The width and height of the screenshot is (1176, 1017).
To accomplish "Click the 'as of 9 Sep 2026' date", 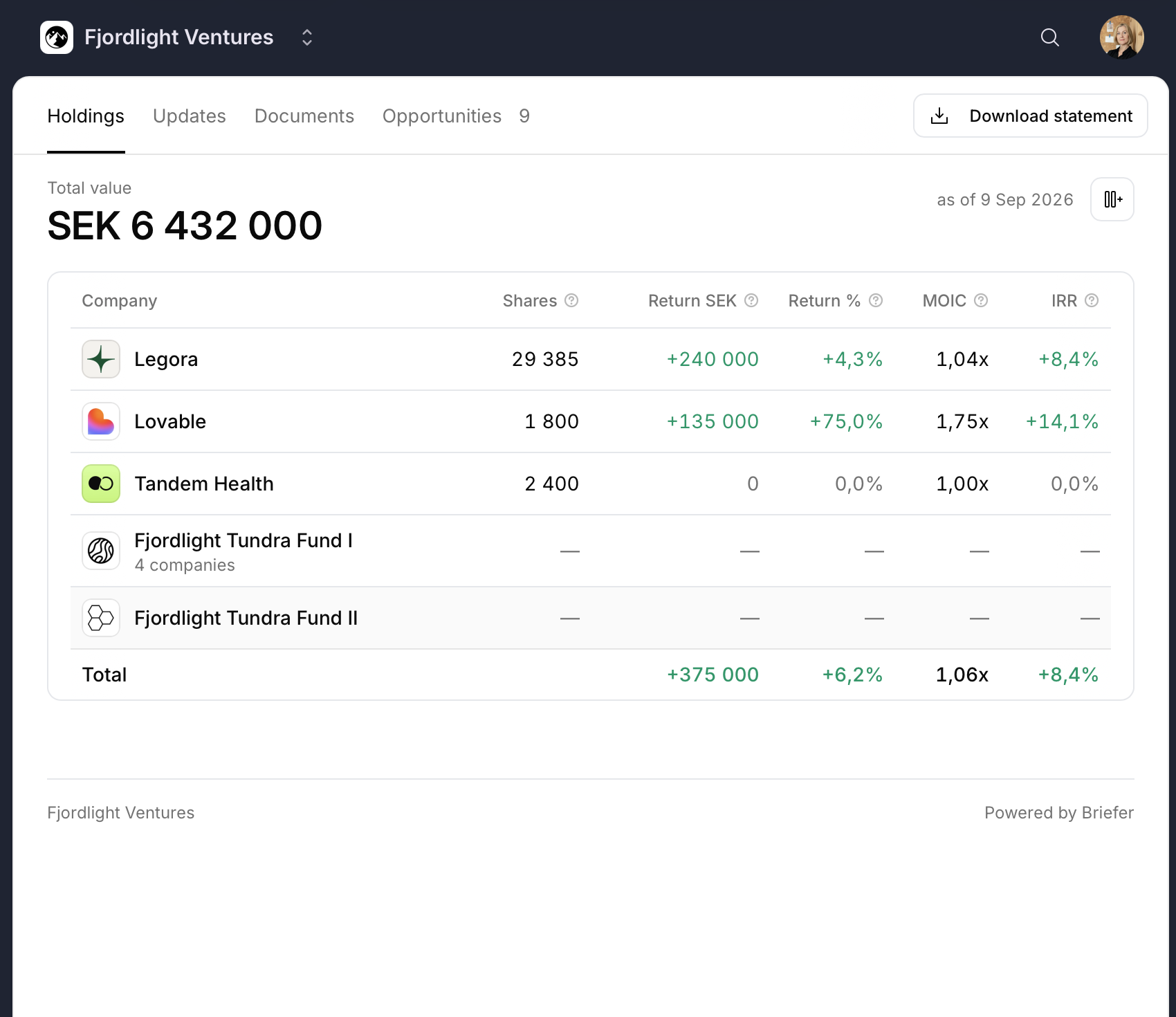I will (1005, 199).
